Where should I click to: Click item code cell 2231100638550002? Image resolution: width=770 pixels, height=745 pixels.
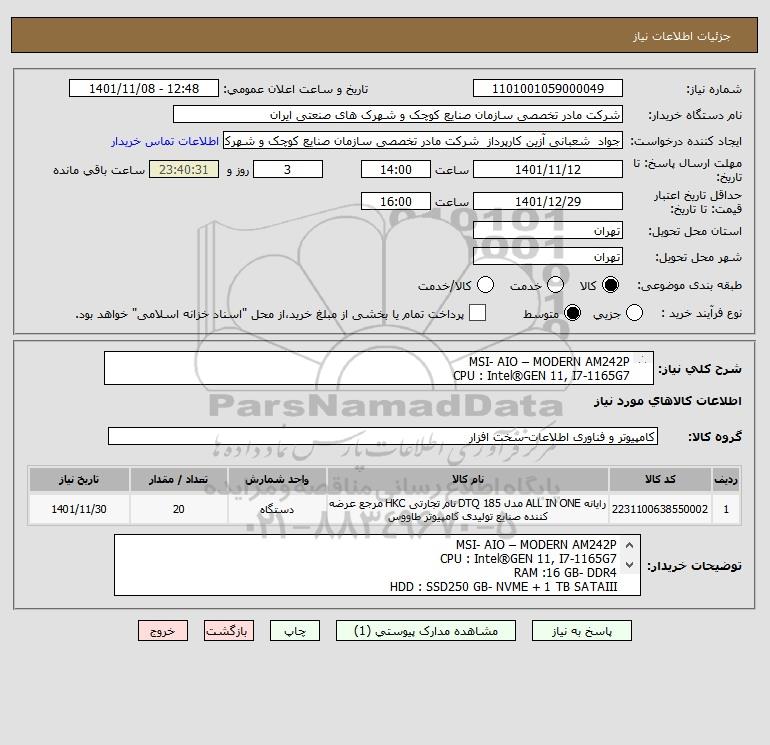[x=660, y=509]
